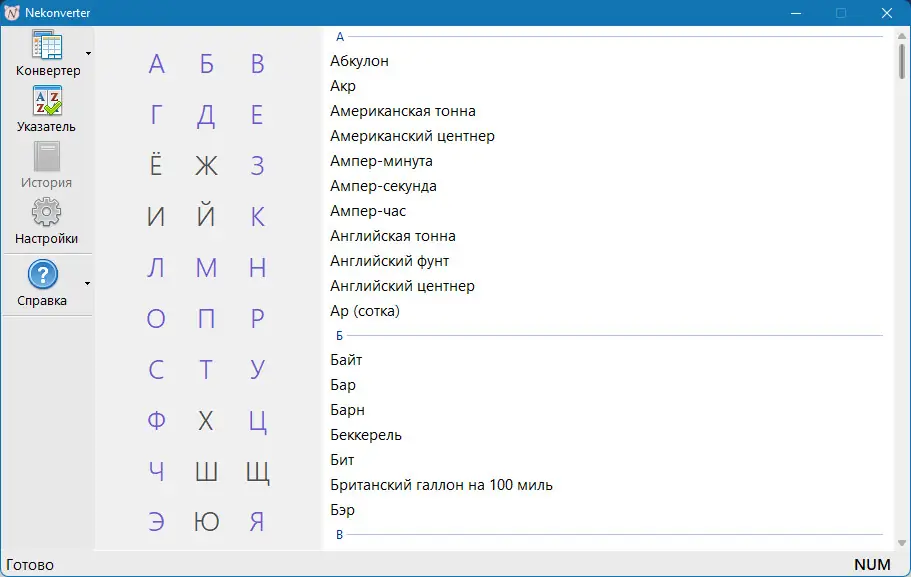911x577 pixels.
Task: Select letter К in the alphabet index
Action: 257,215
